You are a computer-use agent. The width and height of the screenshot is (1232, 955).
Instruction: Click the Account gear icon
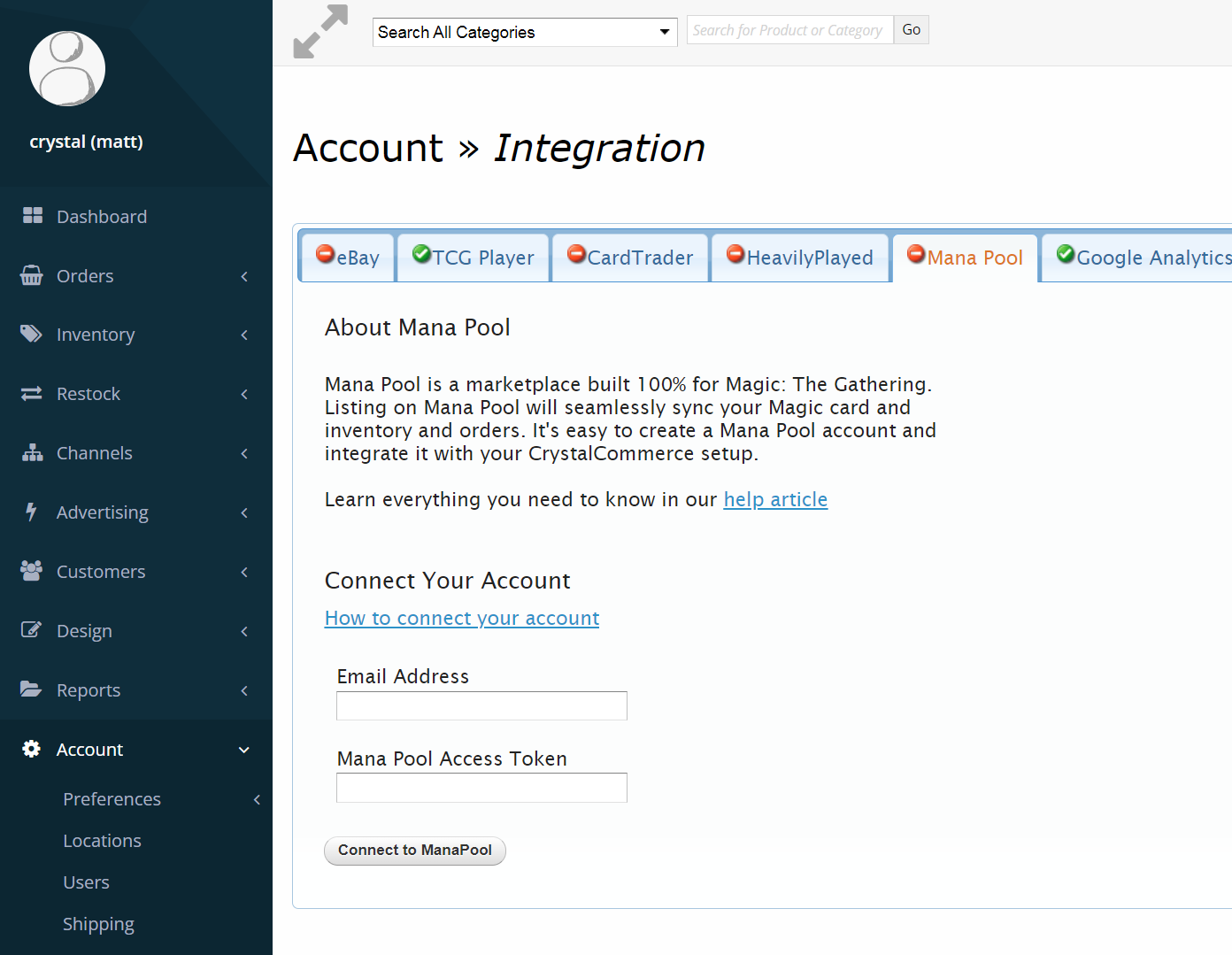click(32, 749)
